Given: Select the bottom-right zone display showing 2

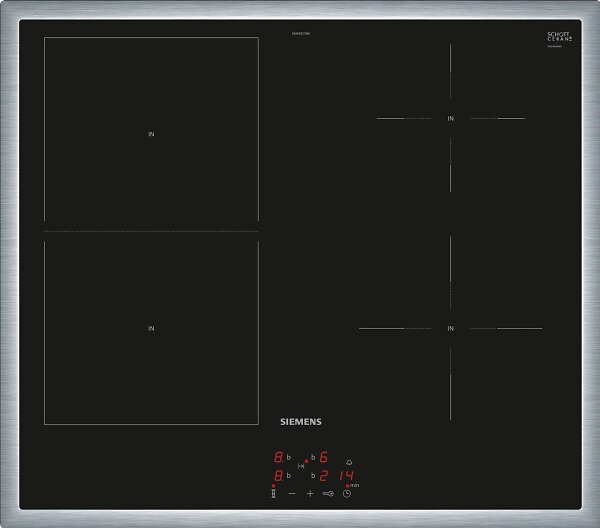Looking at the screenshot, I should pyautogui.click(x=324, y=476).
